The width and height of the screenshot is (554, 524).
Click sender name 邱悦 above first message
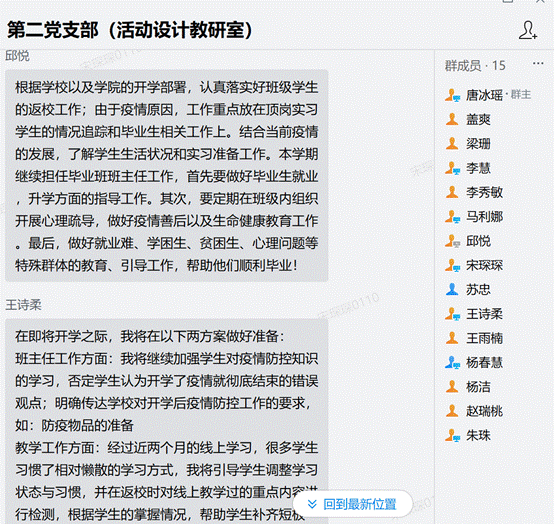point(17,56)
